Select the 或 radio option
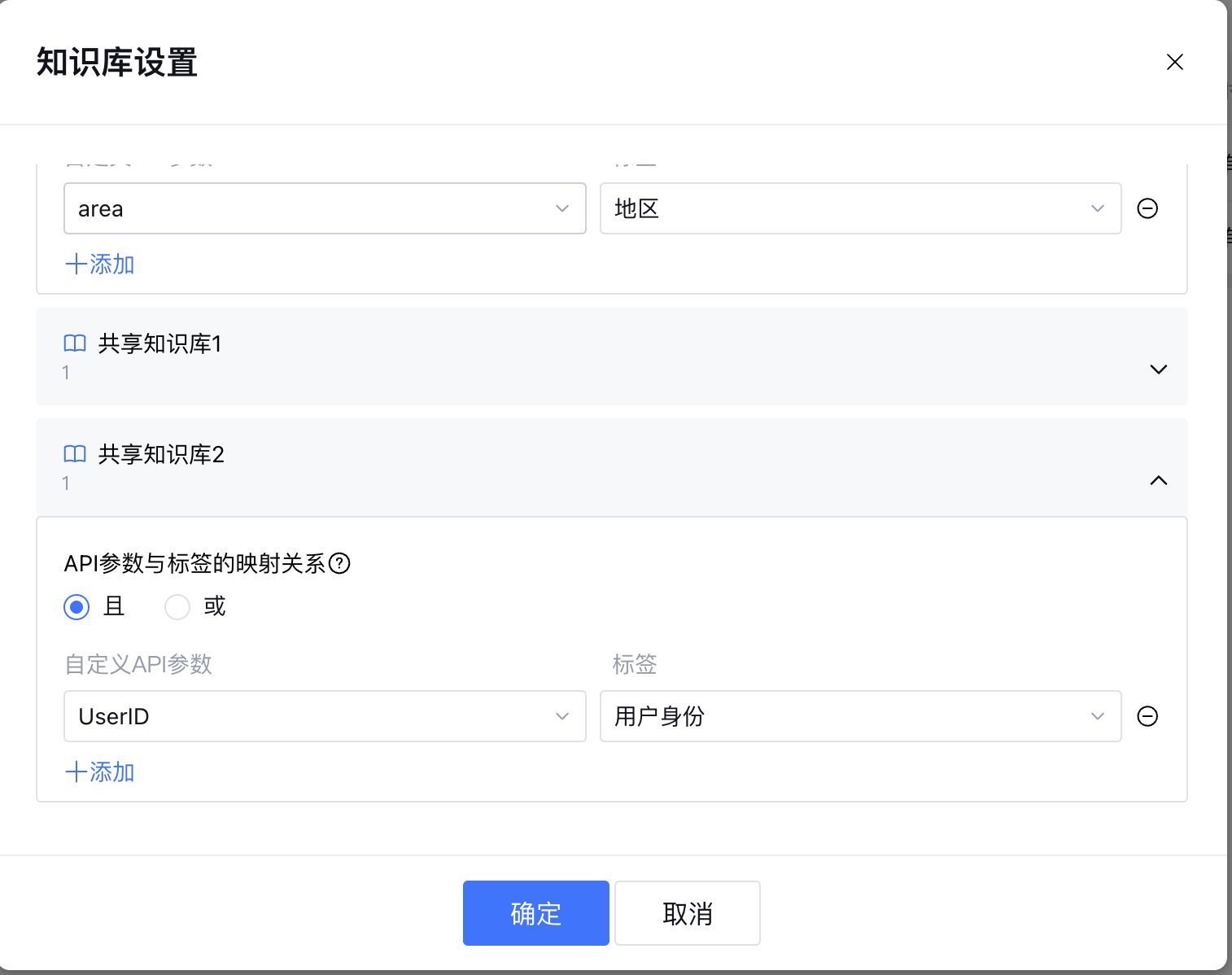Viewport: 1232px width, 975px height. 177,607
